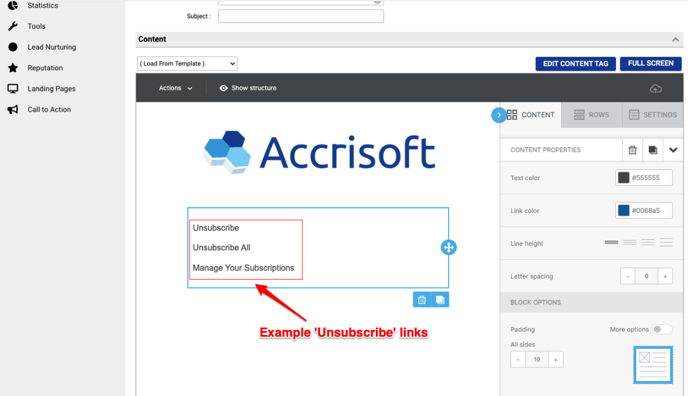688x396 pixels.
Task: Delete content via trash icon in Content Properties
Action: [x=632, y=150]
